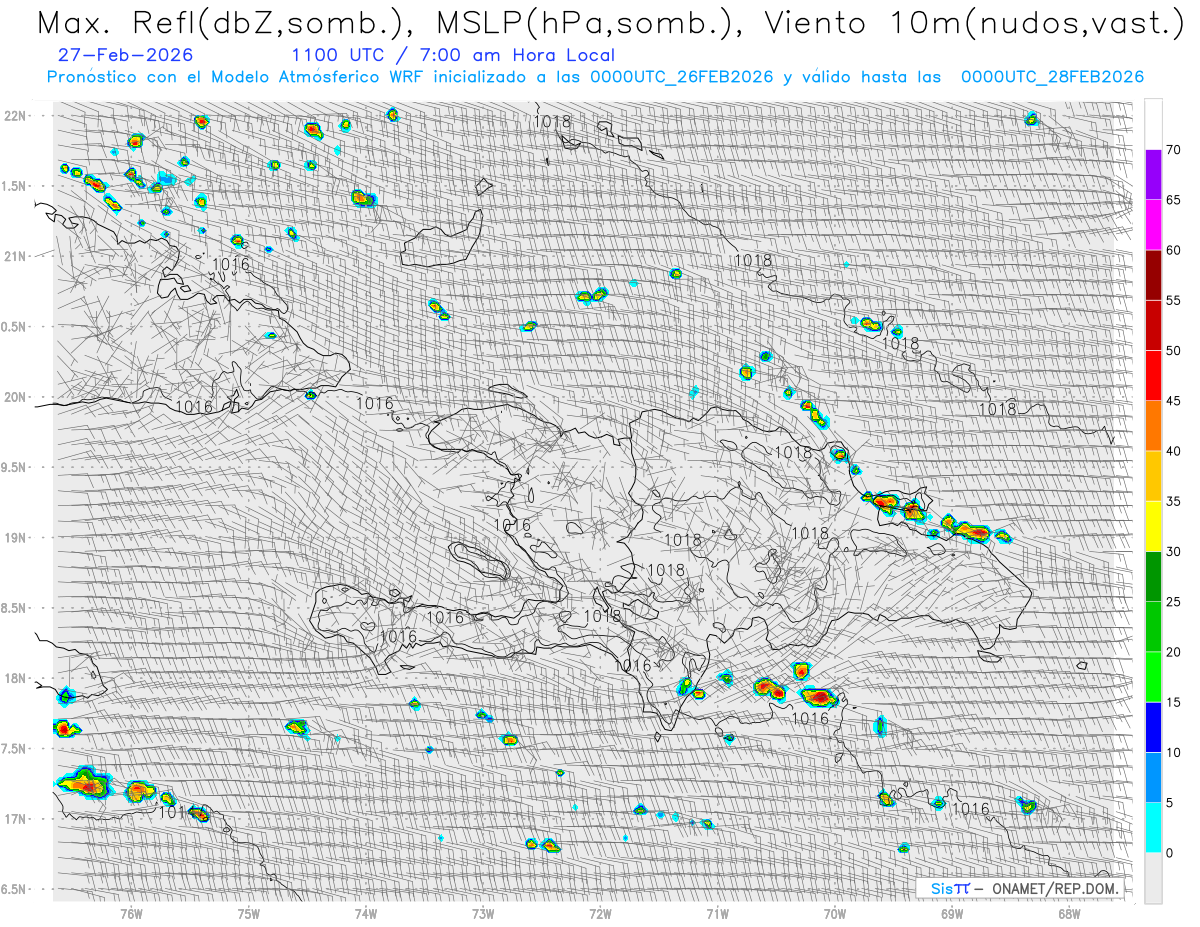This screenshot has width=1200, height=927.
Task: Click the 70W longitude axis label
Action: pyautogui.click(x=835, y=913)
